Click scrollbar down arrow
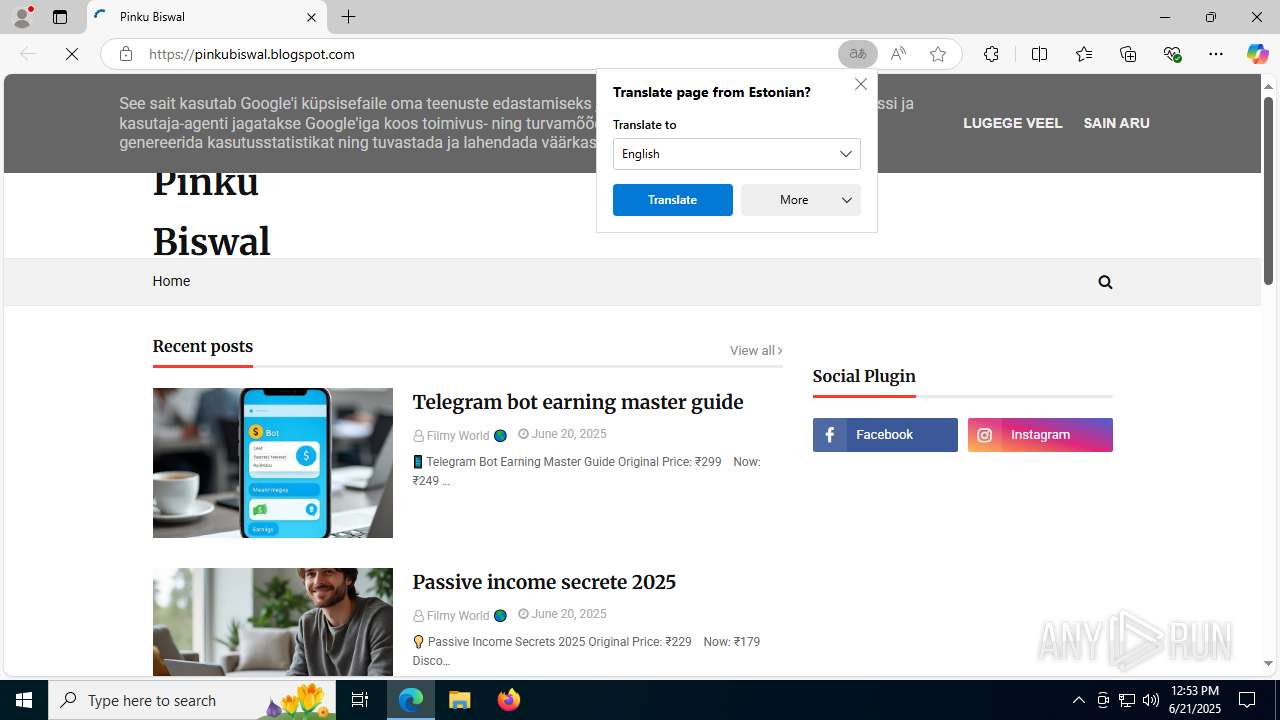Screen dimensions: 1280x720 click(1268, 663)
